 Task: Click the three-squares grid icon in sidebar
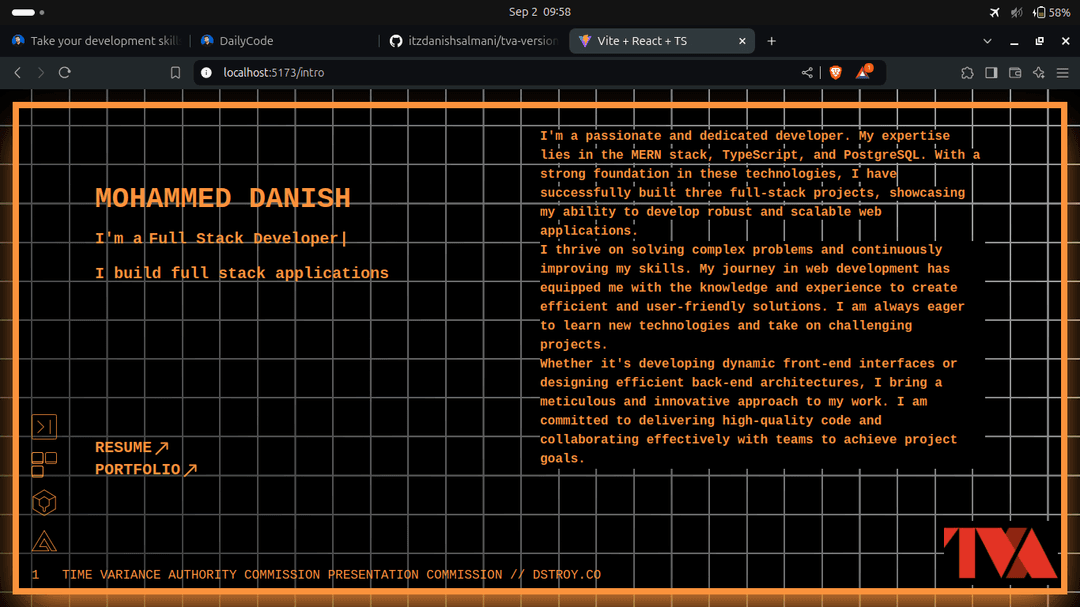tap(44, 463)
